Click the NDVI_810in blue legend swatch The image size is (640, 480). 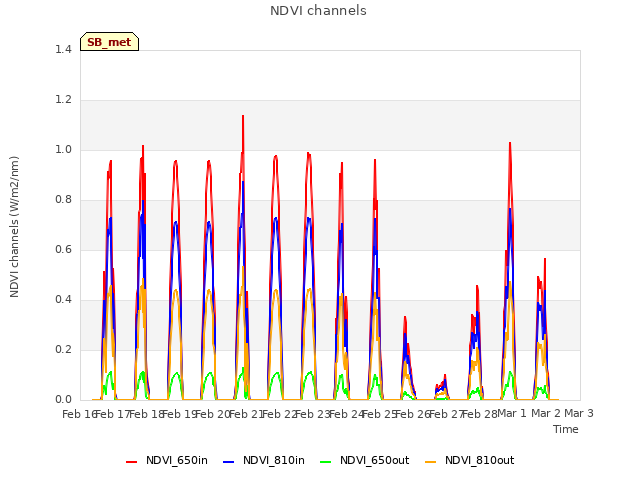229,462
